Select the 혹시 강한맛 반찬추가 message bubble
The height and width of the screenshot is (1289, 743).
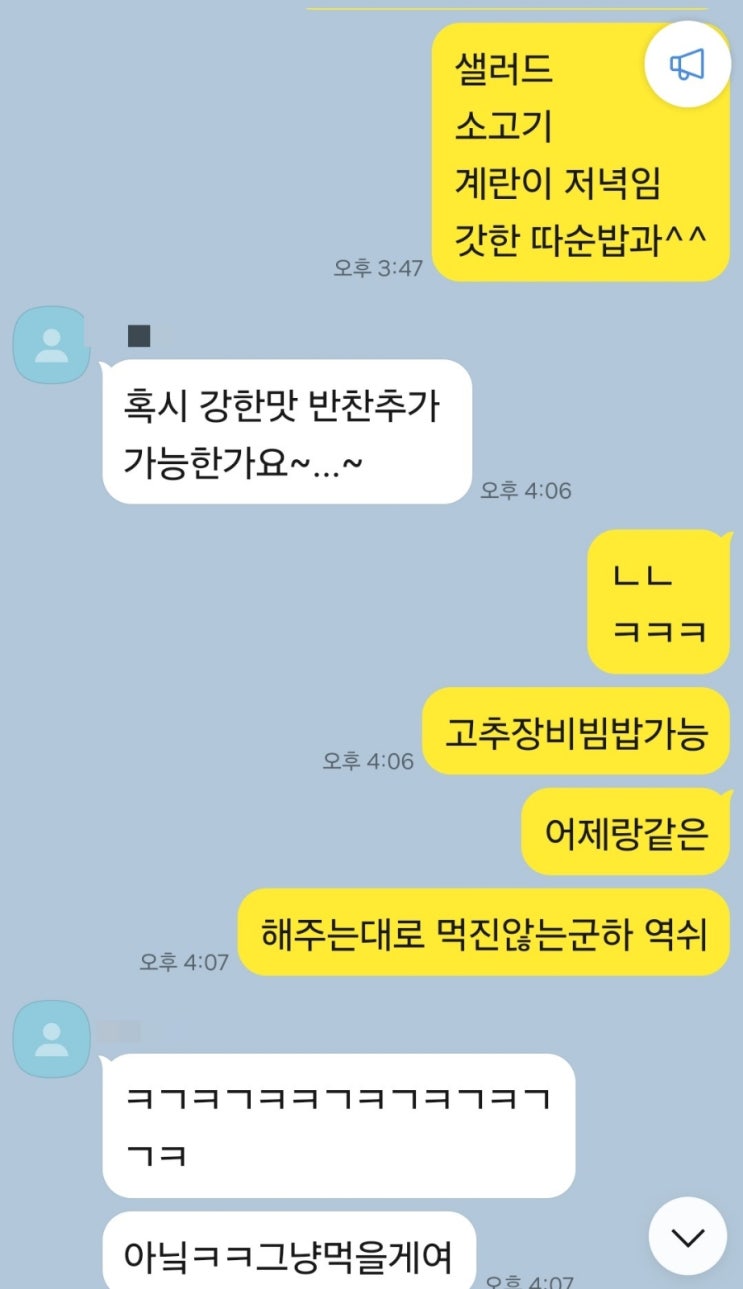click(287, 431)
